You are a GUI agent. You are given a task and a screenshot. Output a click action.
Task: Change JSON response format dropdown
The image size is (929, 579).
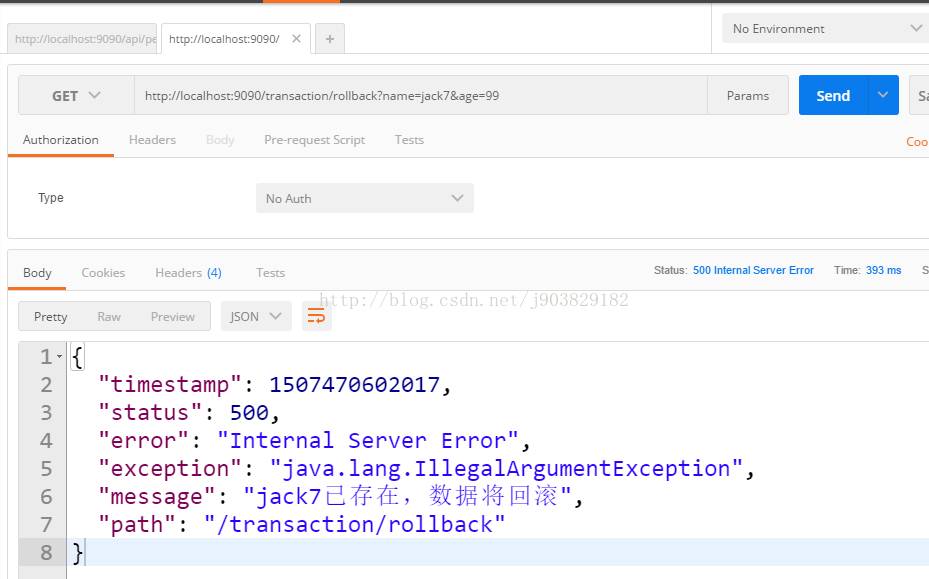click(256, 316)
